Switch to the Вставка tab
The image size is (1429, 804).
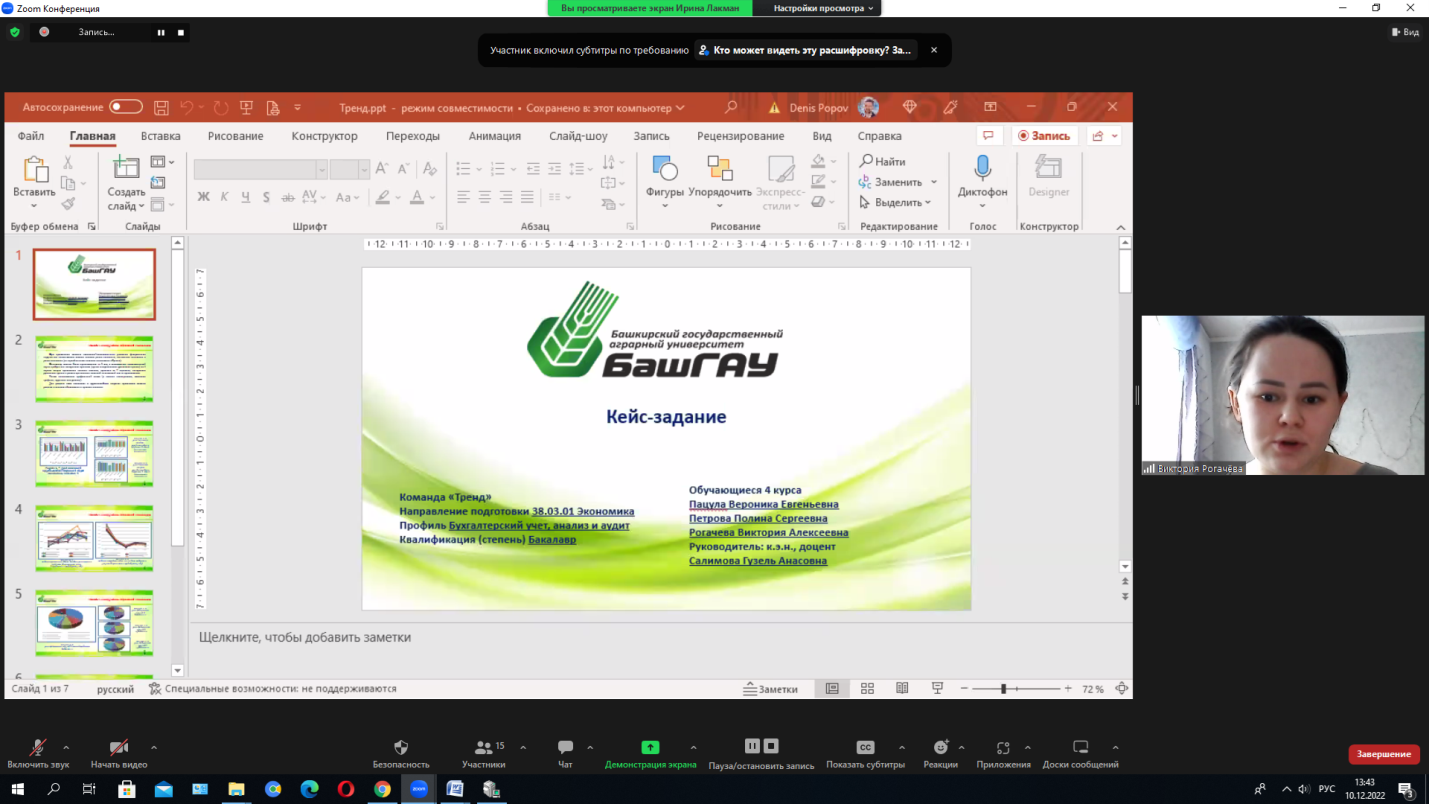[161, 136]
